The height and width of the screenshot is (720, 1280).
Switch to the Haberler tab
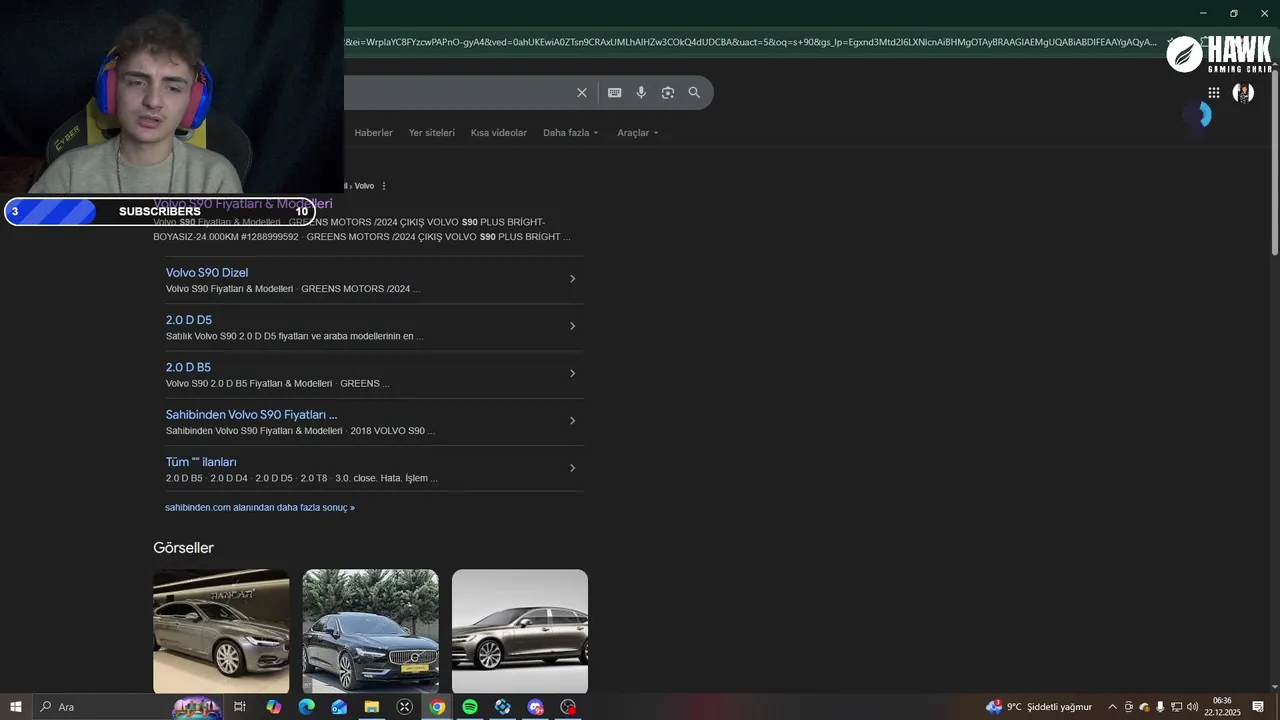tap(373, 133)
